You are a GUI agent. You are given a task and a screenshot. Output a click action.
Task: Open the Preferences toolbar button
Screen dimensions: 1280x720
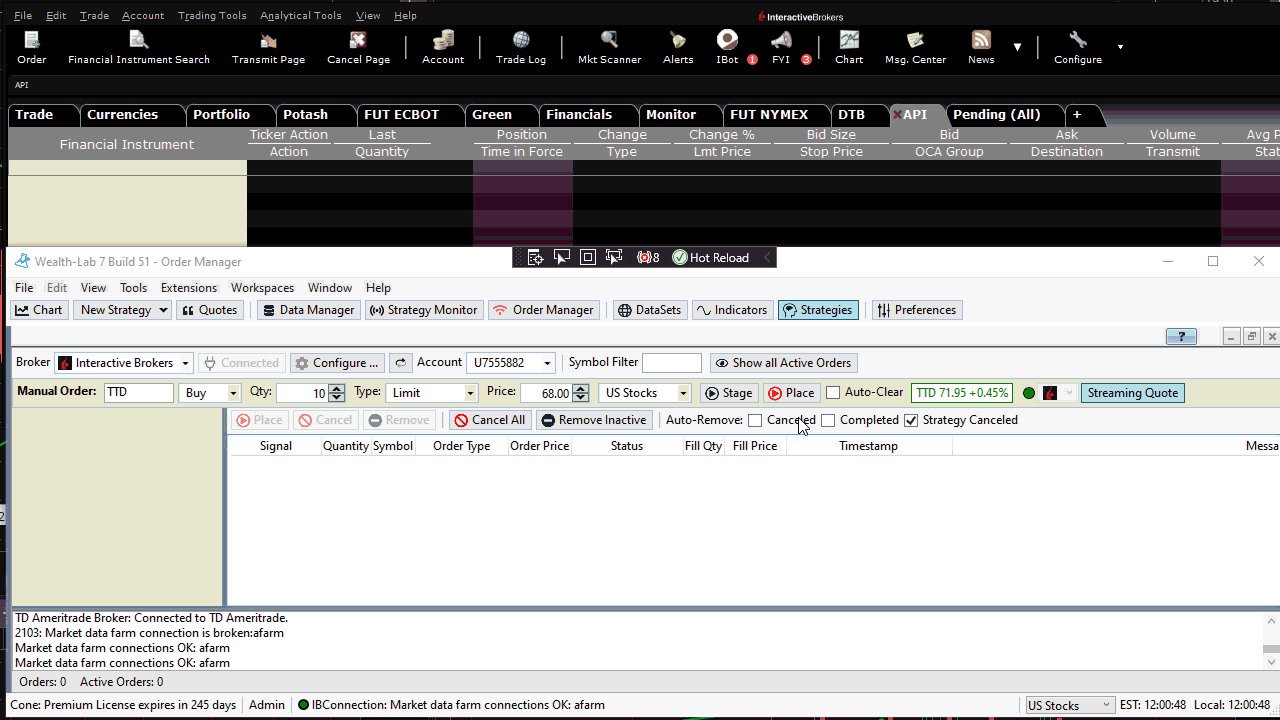917,310
